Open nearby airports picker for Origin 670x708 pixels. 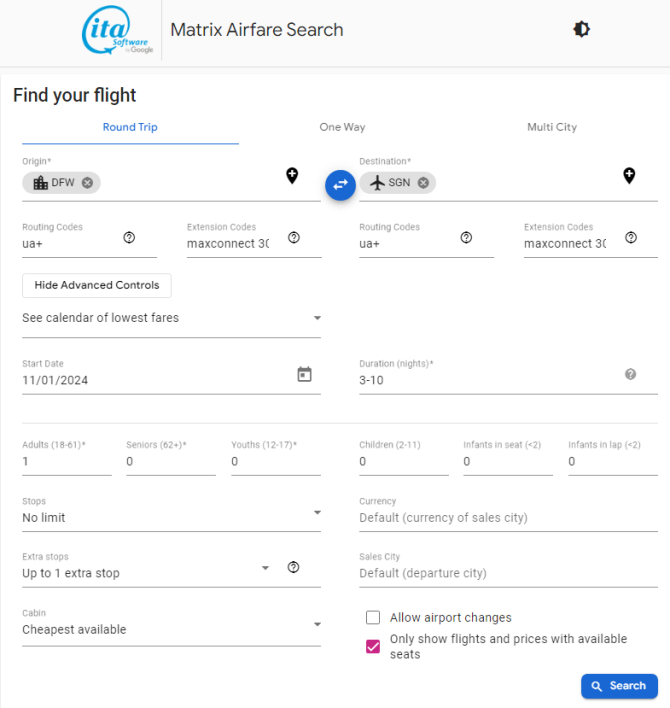(x=292, y=175)
